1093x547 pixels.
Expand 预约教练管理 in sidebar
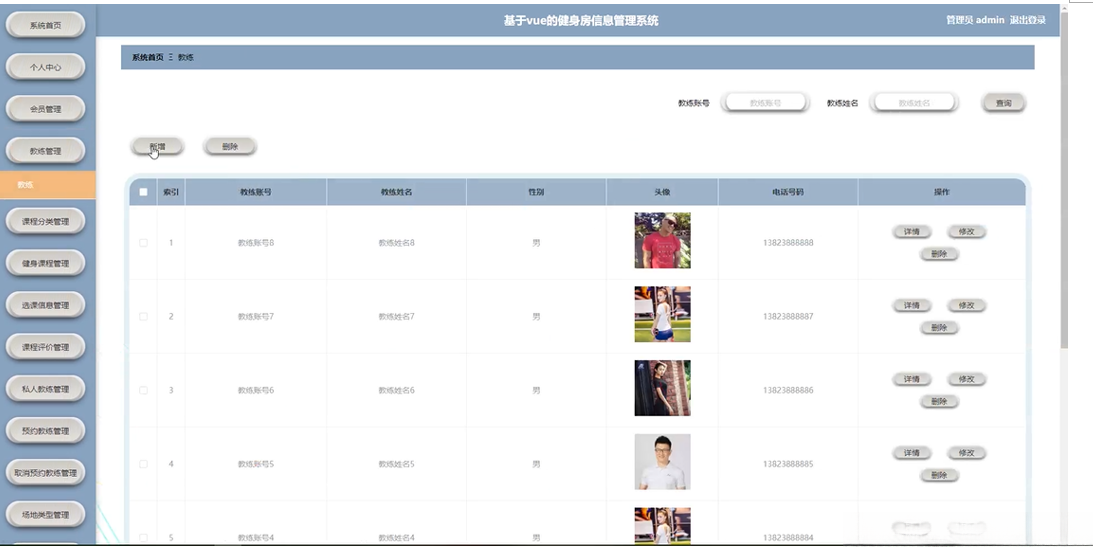[x=45, y=431]
